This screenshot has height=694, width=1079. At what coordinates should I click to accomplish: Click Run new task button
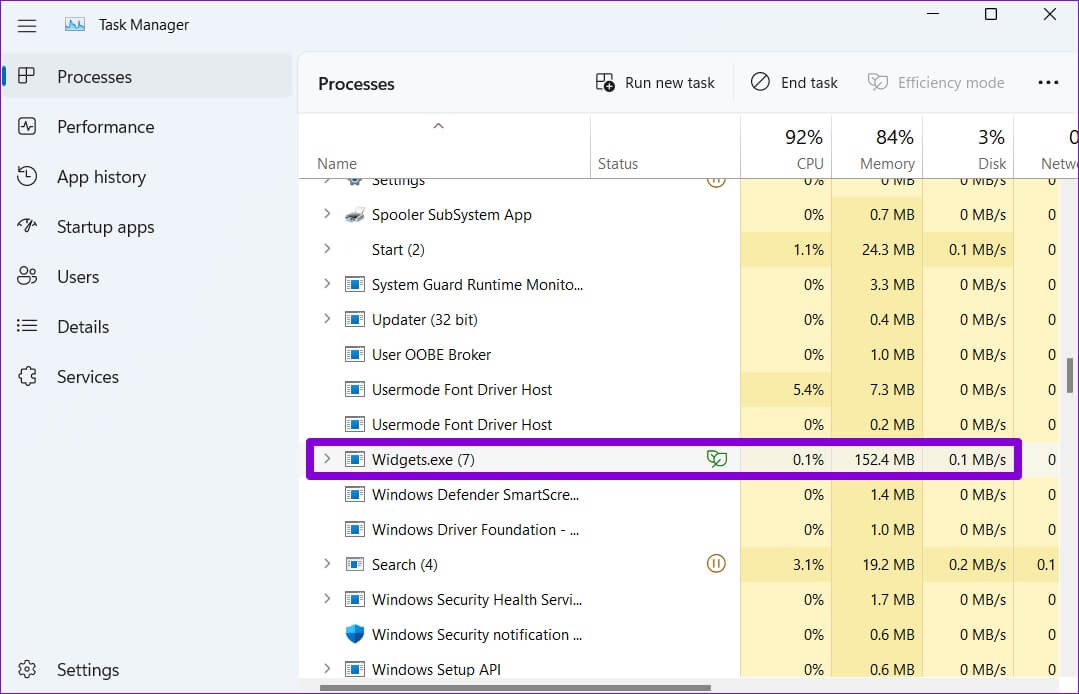[x=655, y=83]
